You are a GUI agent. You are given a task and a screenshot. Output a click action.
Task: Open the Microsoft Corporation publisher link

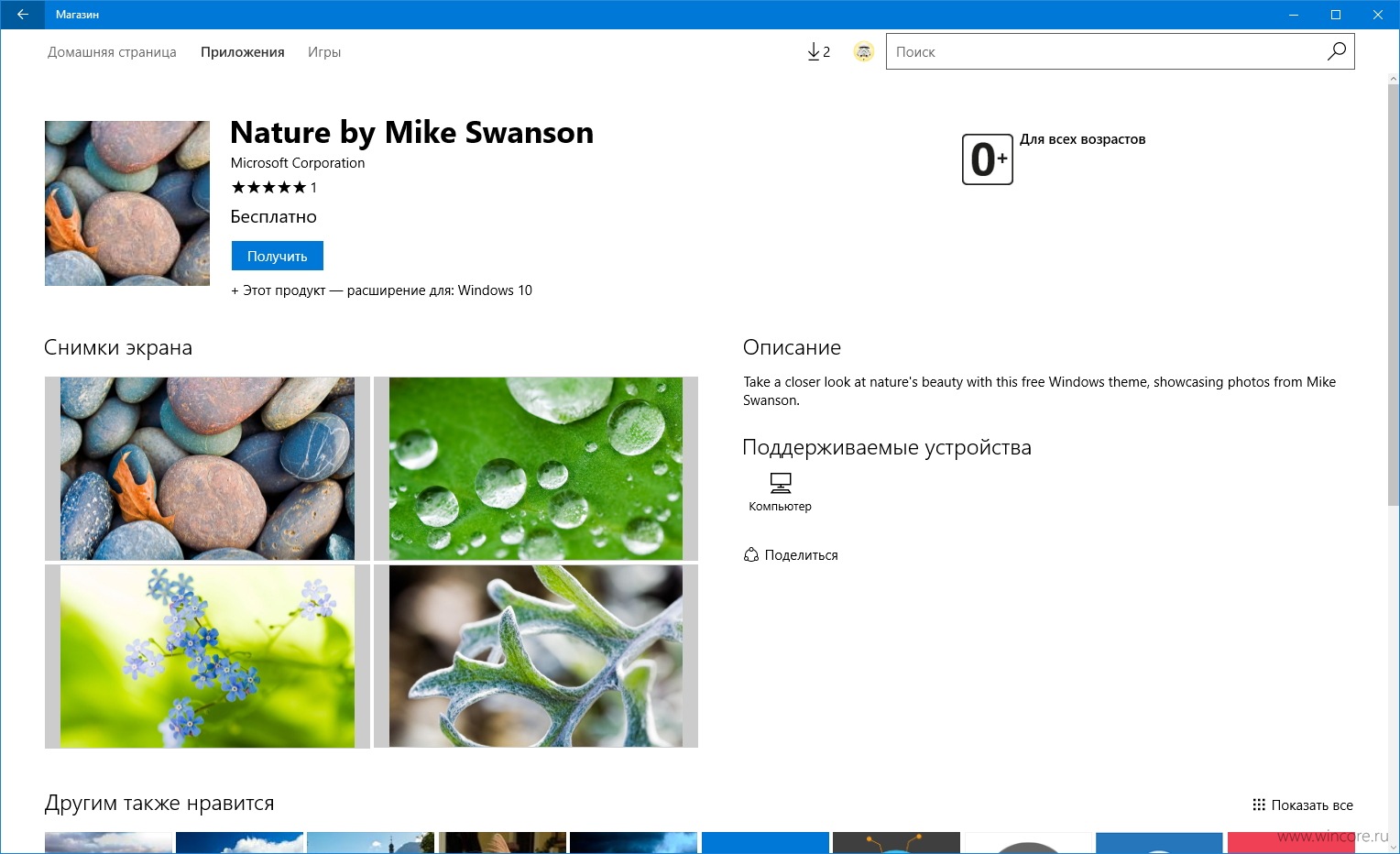pos(298,163)
